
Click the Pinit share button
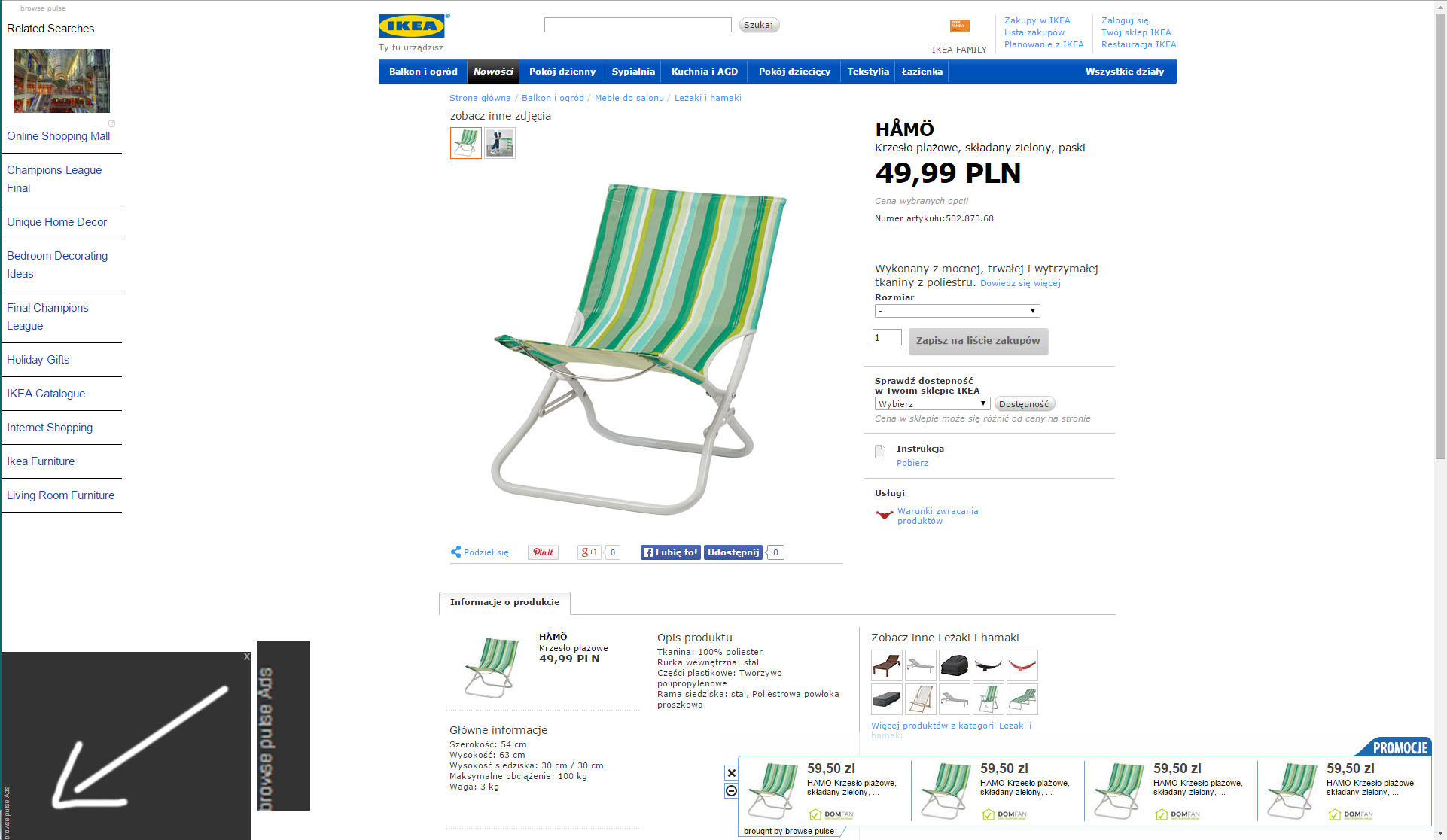pos(543,552)
